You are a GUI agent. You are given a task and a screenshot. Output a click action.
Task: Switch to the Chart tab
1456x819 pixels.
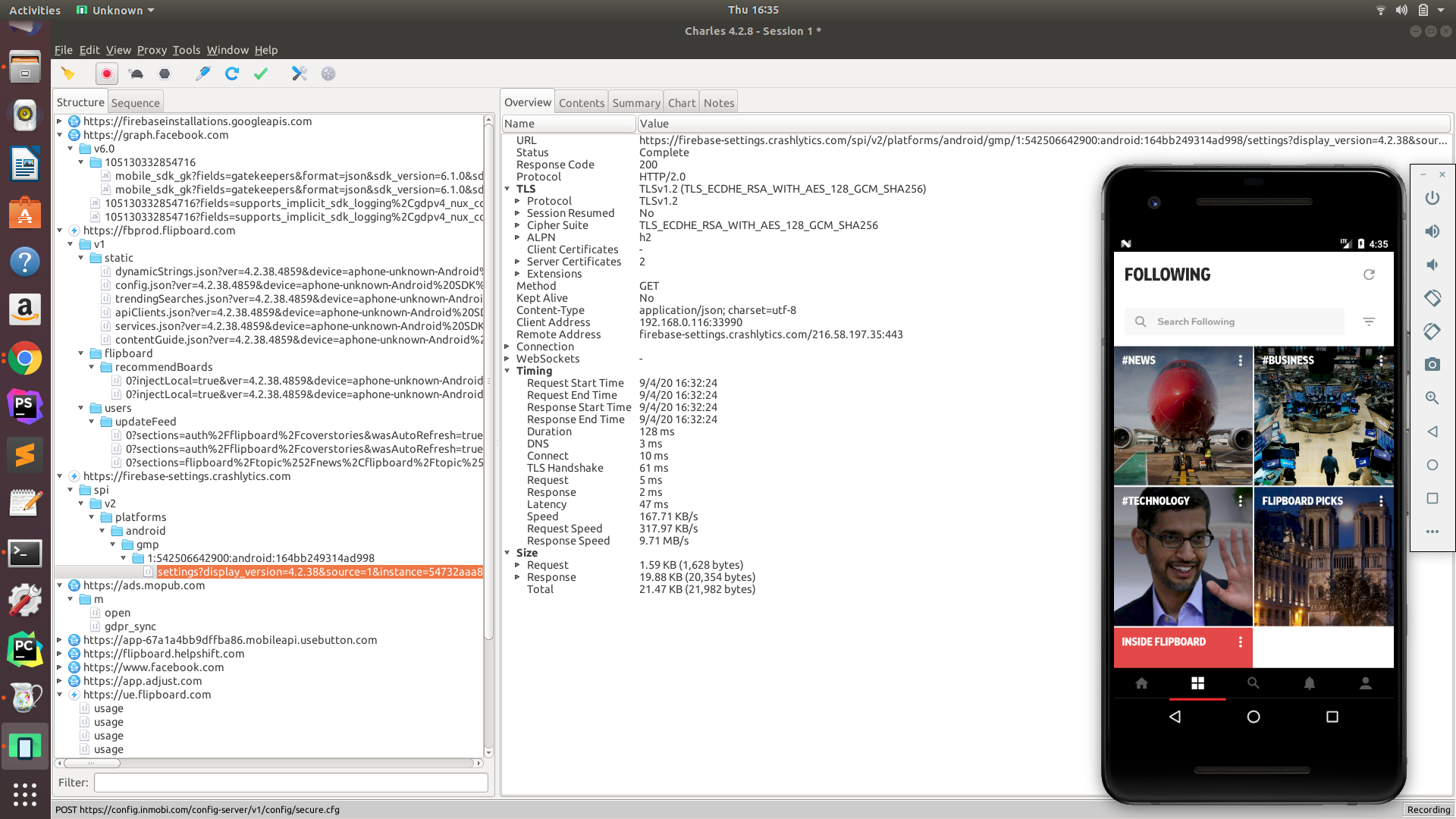tap(682, 103)
